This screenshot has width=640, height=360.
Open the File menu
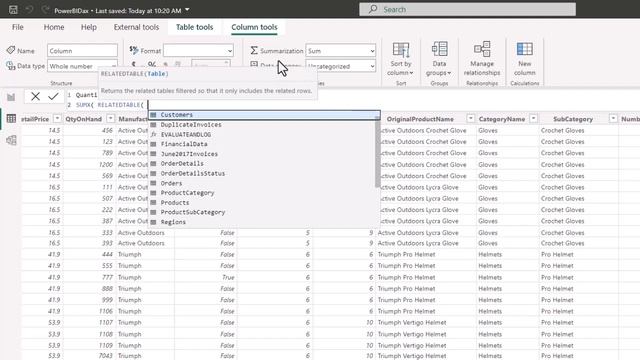[x=18, y=27]
